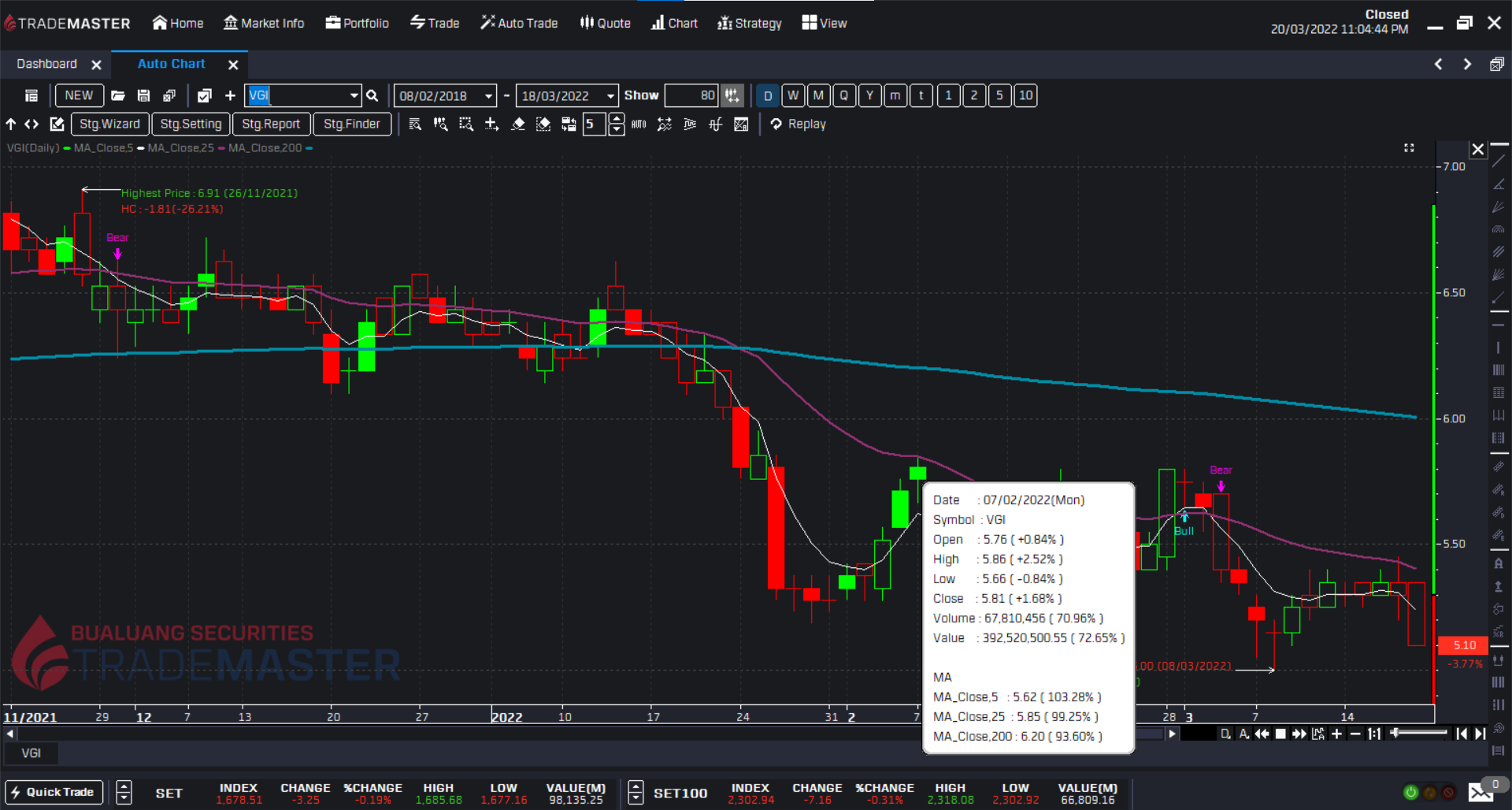Click the edit note pencil icon
Screen dimensions: 1512x810
click(57, 124)
